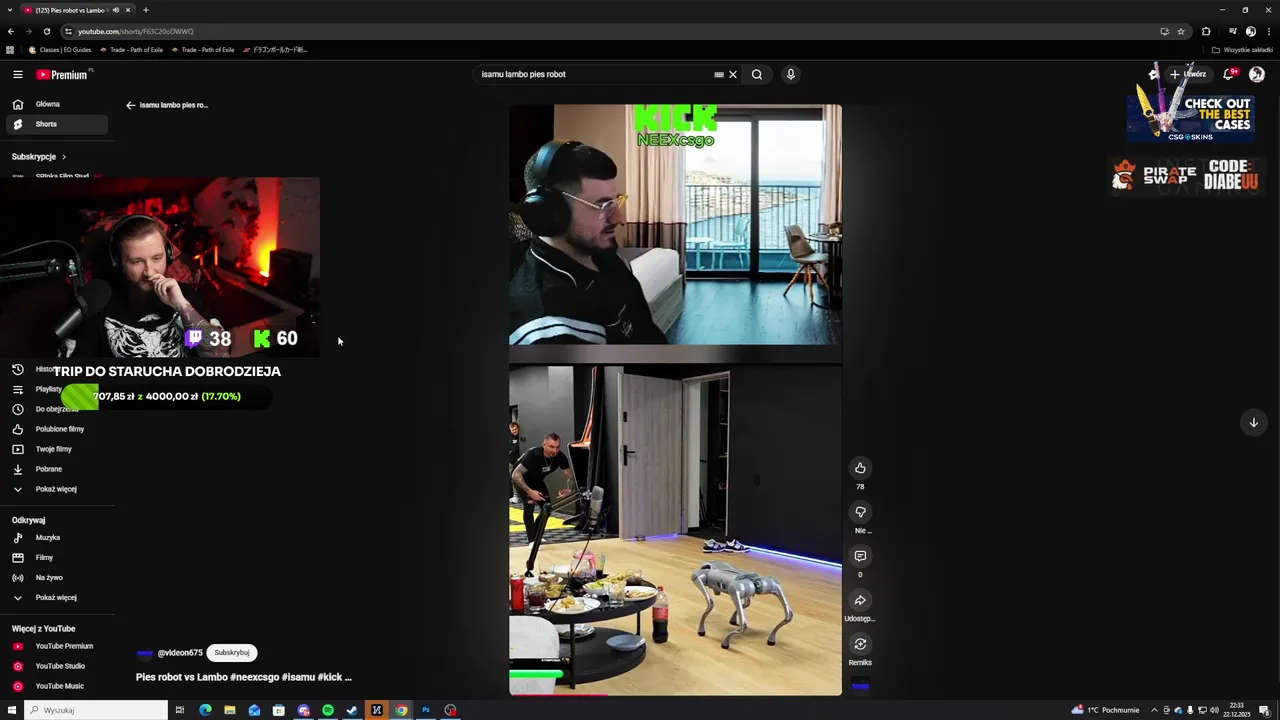Open 'Classes | EO Guides' bookmark
Image resolution: width=1280 pixels, height=720 pixels.
click(x=60, y=49)
